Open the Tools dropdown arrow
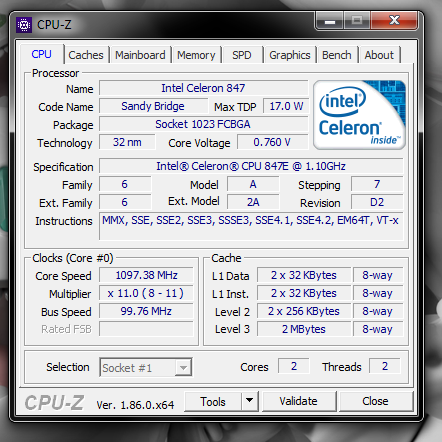Screen dimensions: 442x442 250,400
